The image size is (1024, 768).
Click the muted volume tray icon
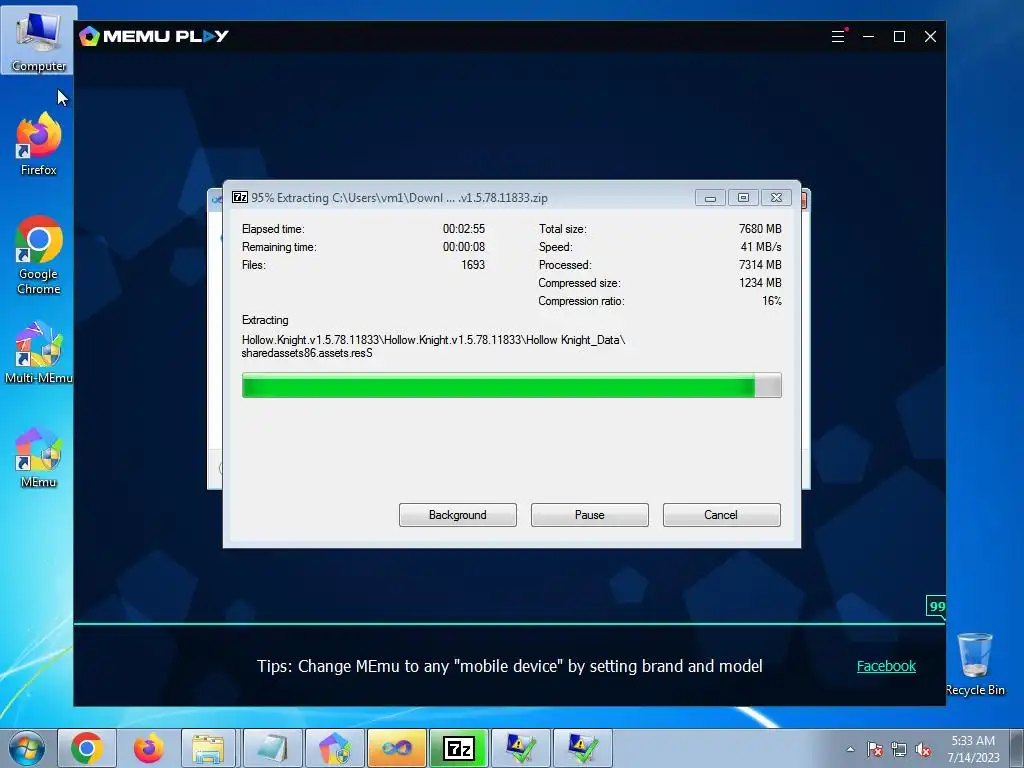(923, 749)
